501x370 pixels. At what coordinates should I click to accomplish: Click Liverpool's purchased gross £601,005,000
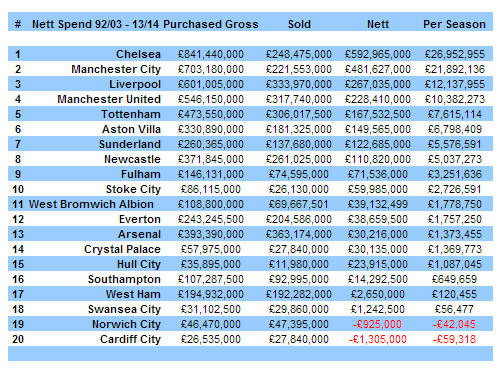pos(211,84)
